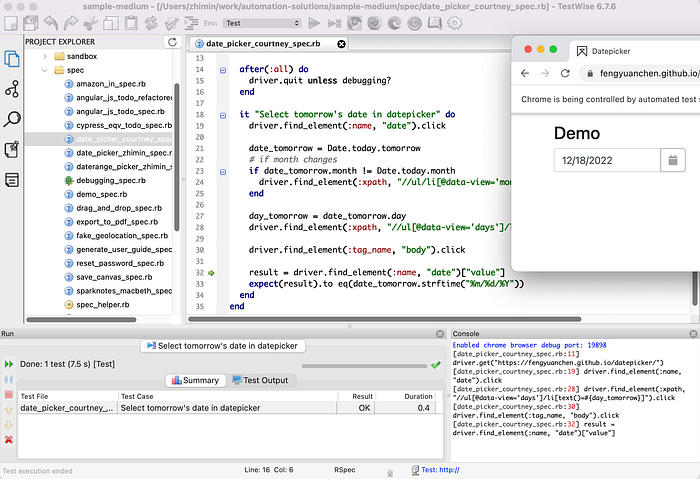The image size is (700, 479).
Task: Click the Paste clipboard icon
Action: 131,23
